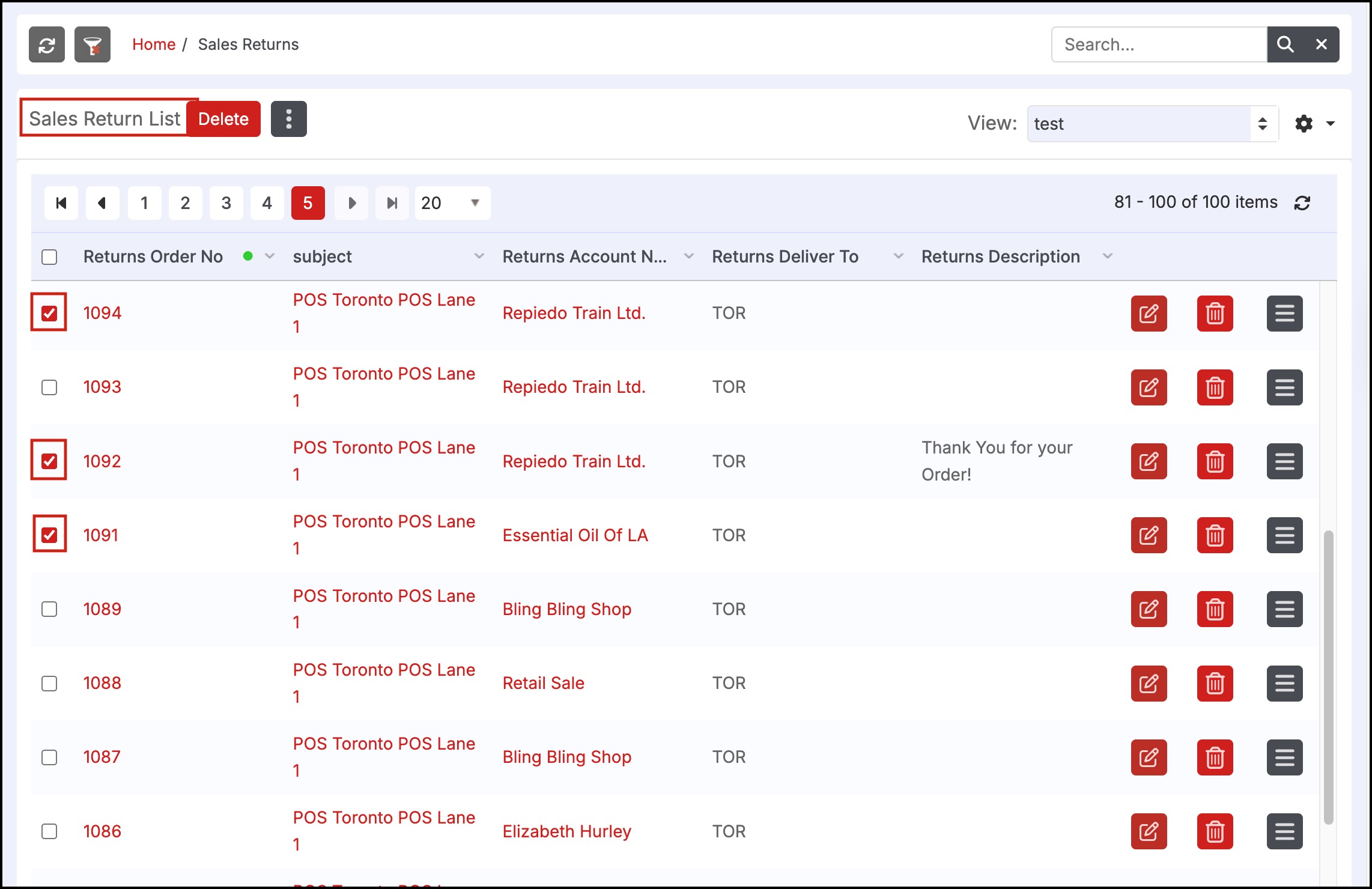The width and height of the screenshot is (1372, 889).
Task: Click the pager refresh icon beside item count
Action: click(x=1302, y=203)
